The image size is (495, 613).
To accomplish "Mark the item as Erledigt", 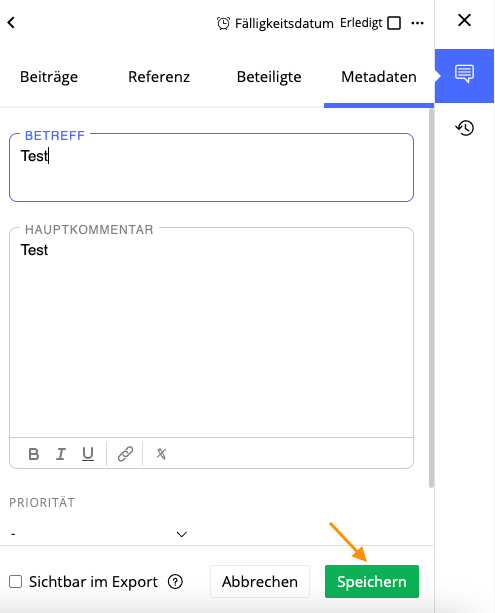I will (x=394, y=23).
